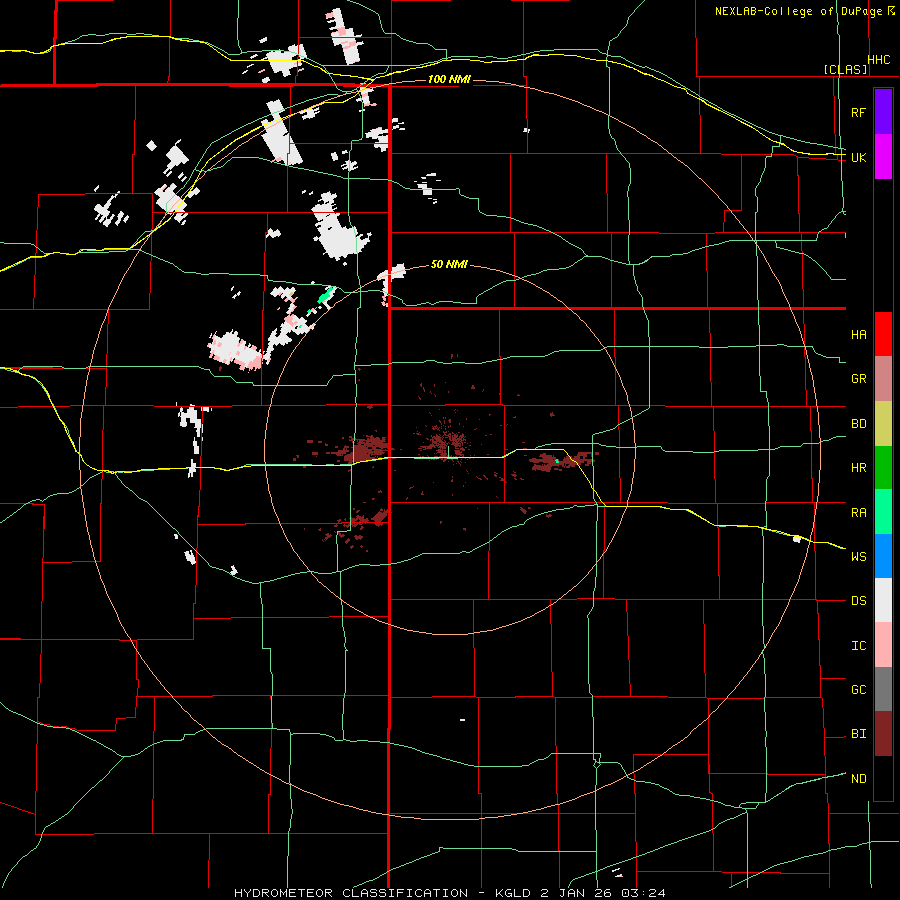Click the small white echo at far east edge

(797, 538)
